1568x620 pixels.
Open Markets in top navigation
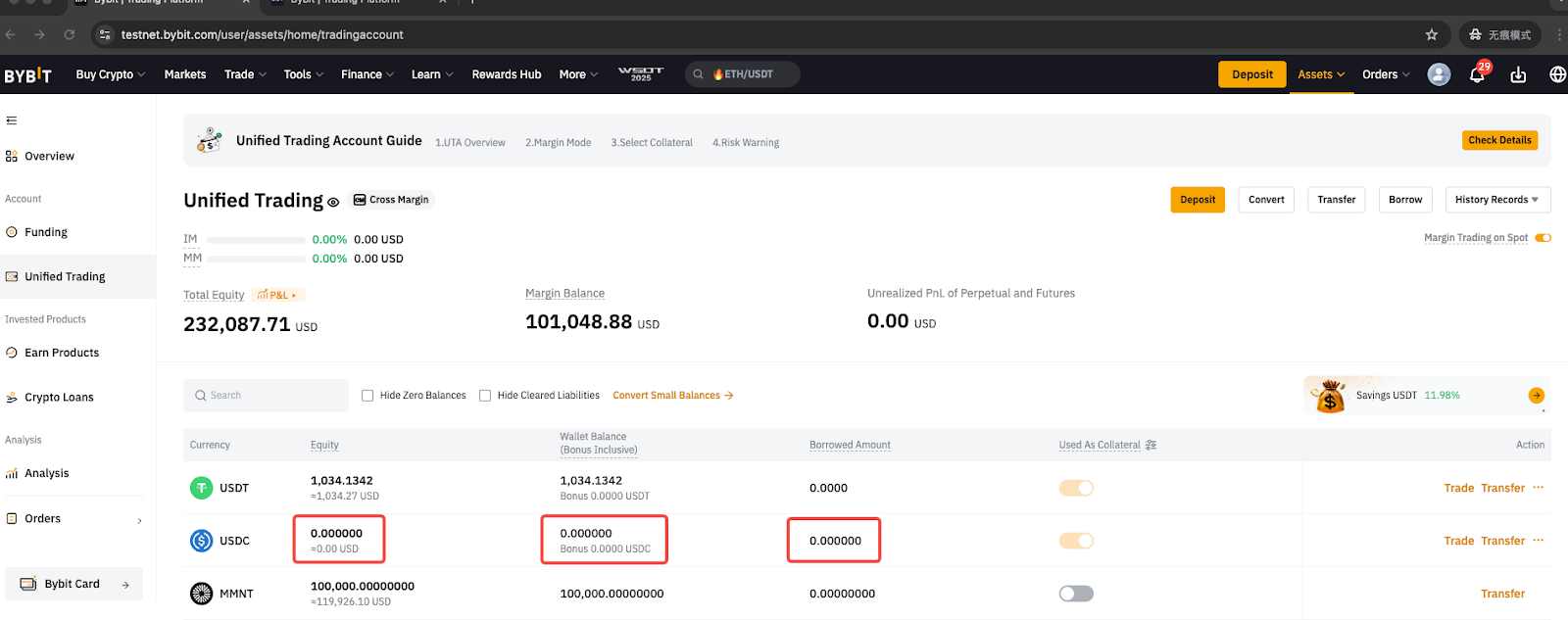tap(185, 74)
